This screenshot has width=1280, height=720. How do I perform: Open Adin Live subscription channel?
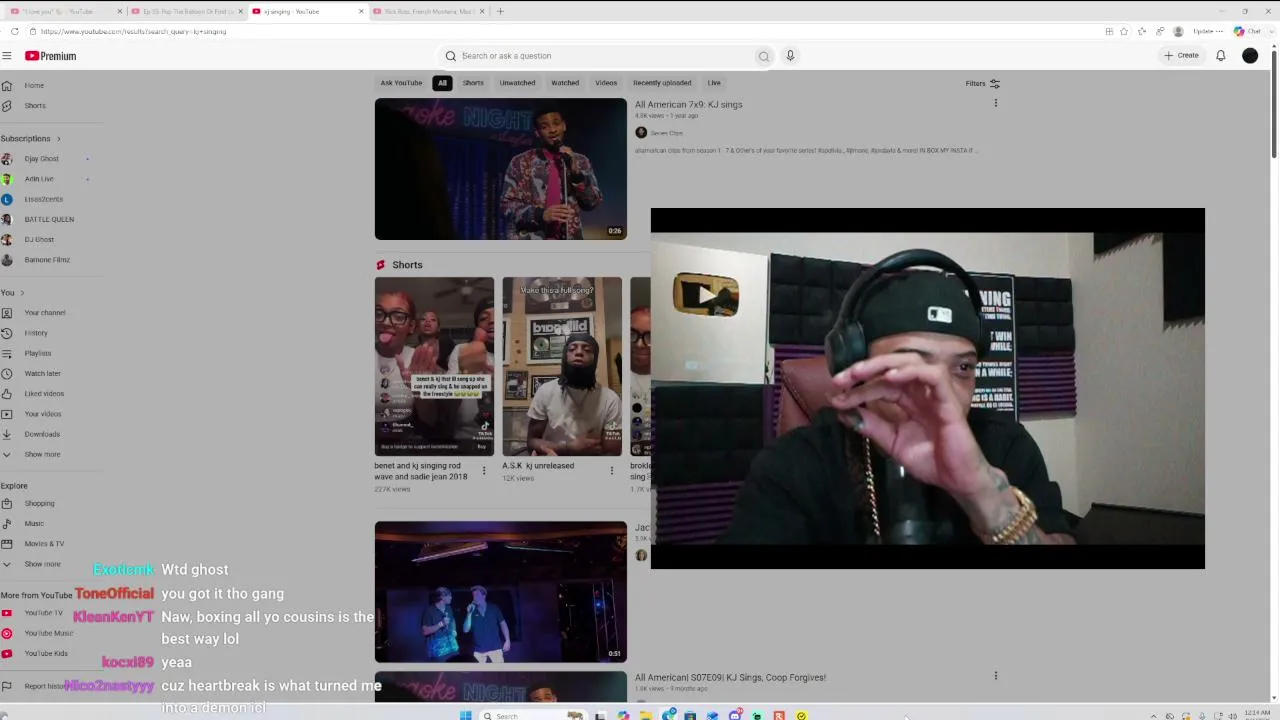tap(39, 179)
